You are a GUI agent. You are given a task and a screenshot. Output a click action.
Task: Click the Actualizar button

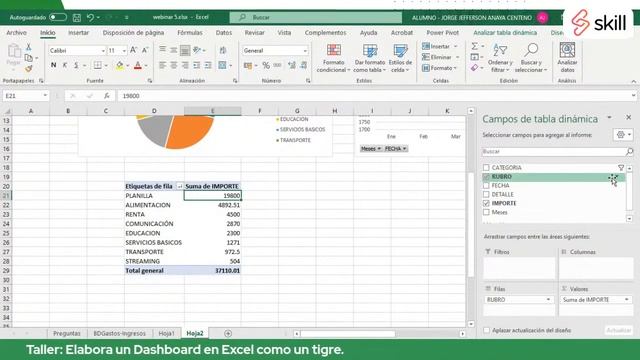618,330
